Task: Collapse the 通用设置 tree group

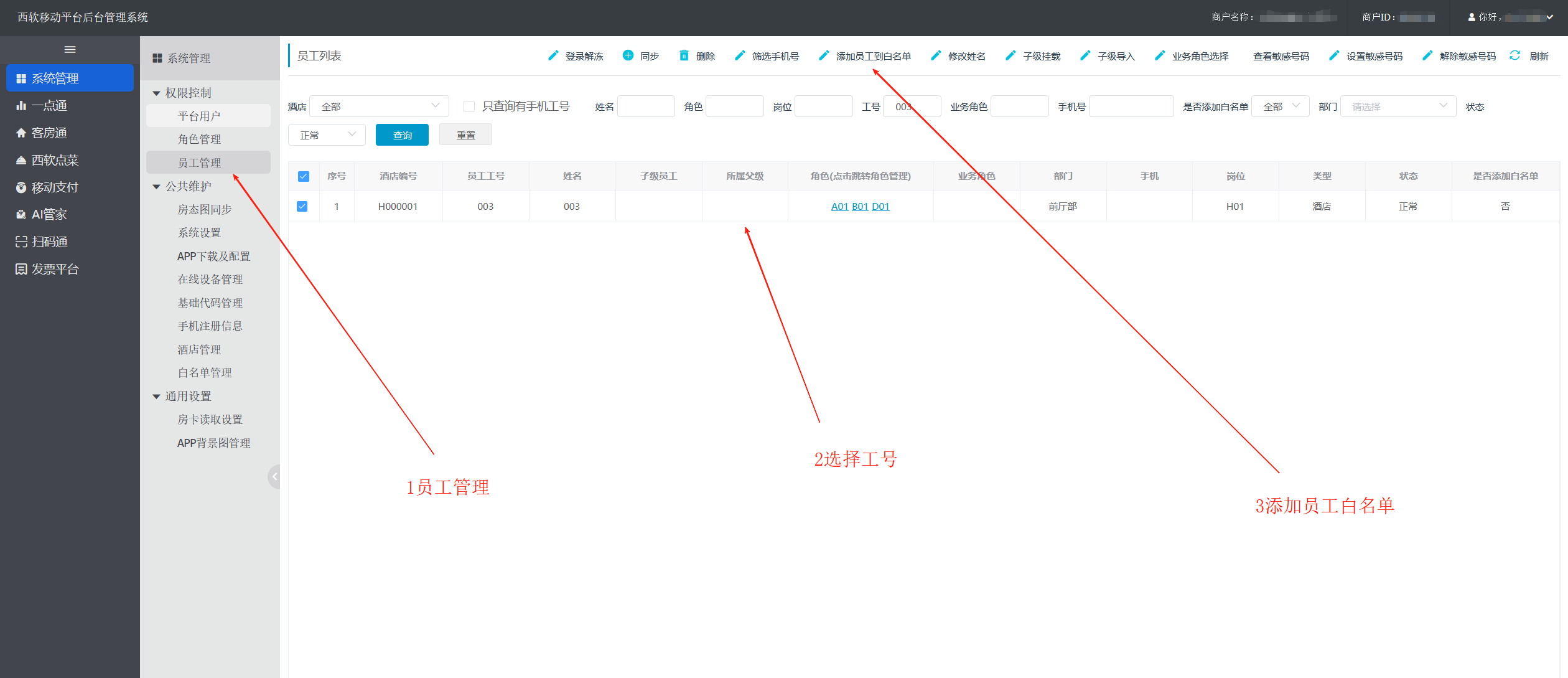Action: point(156,397)
